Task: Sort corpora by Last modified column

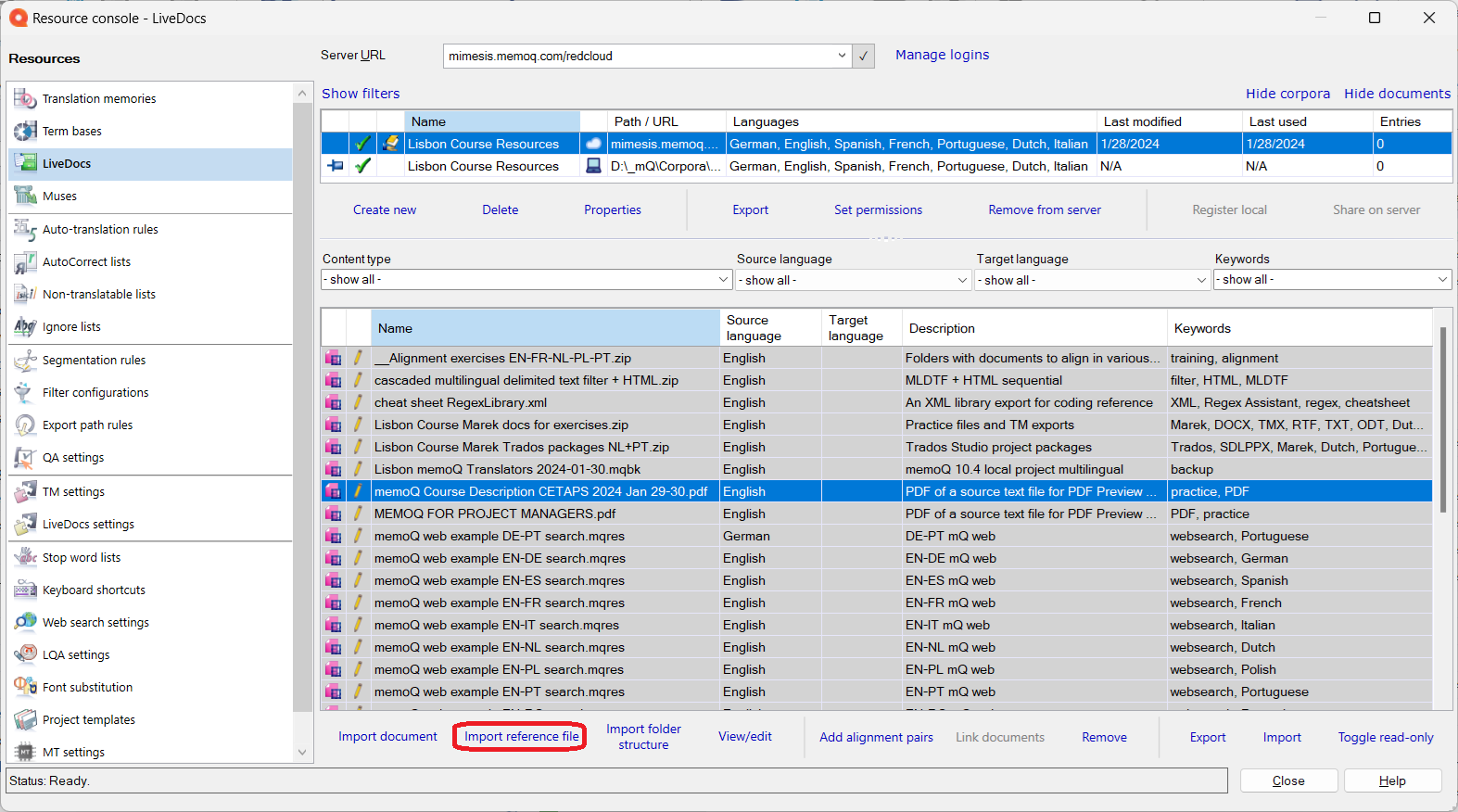Action: click(1169, 121)
